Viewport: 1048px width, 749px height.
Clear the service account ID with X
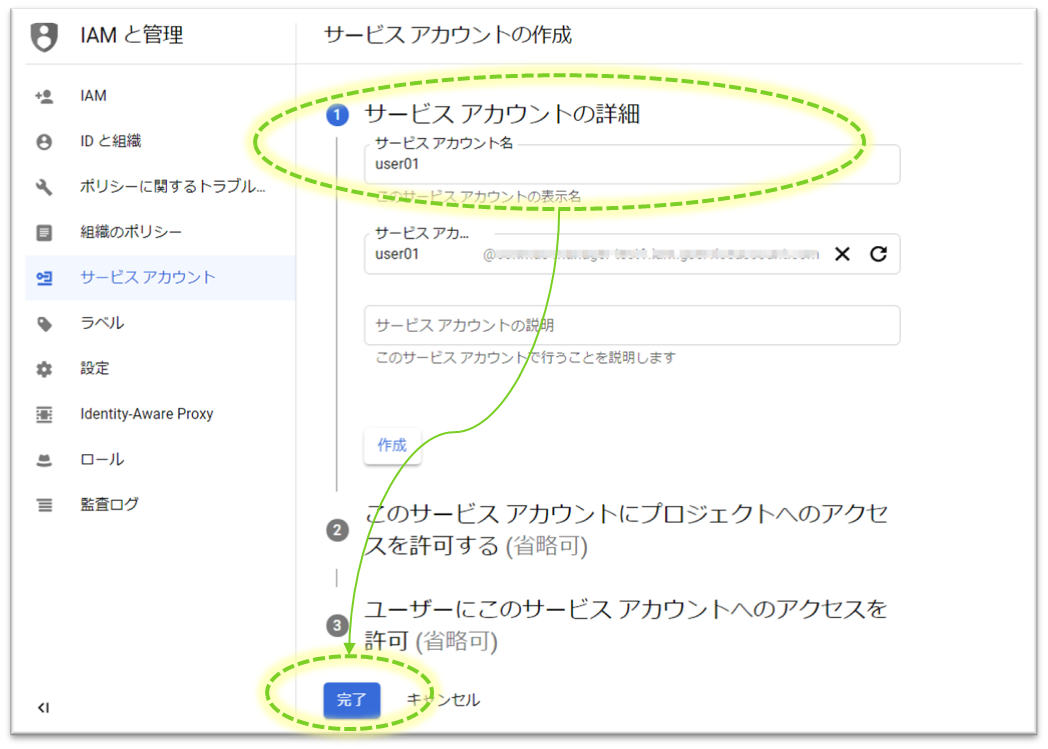point(842,254)
